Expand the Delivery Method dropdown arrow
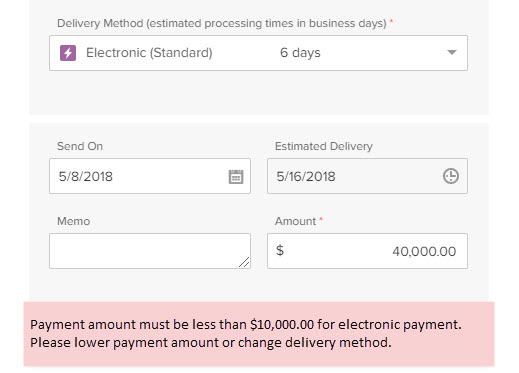This screenshot has height=373, width=519. click(452, 52)
